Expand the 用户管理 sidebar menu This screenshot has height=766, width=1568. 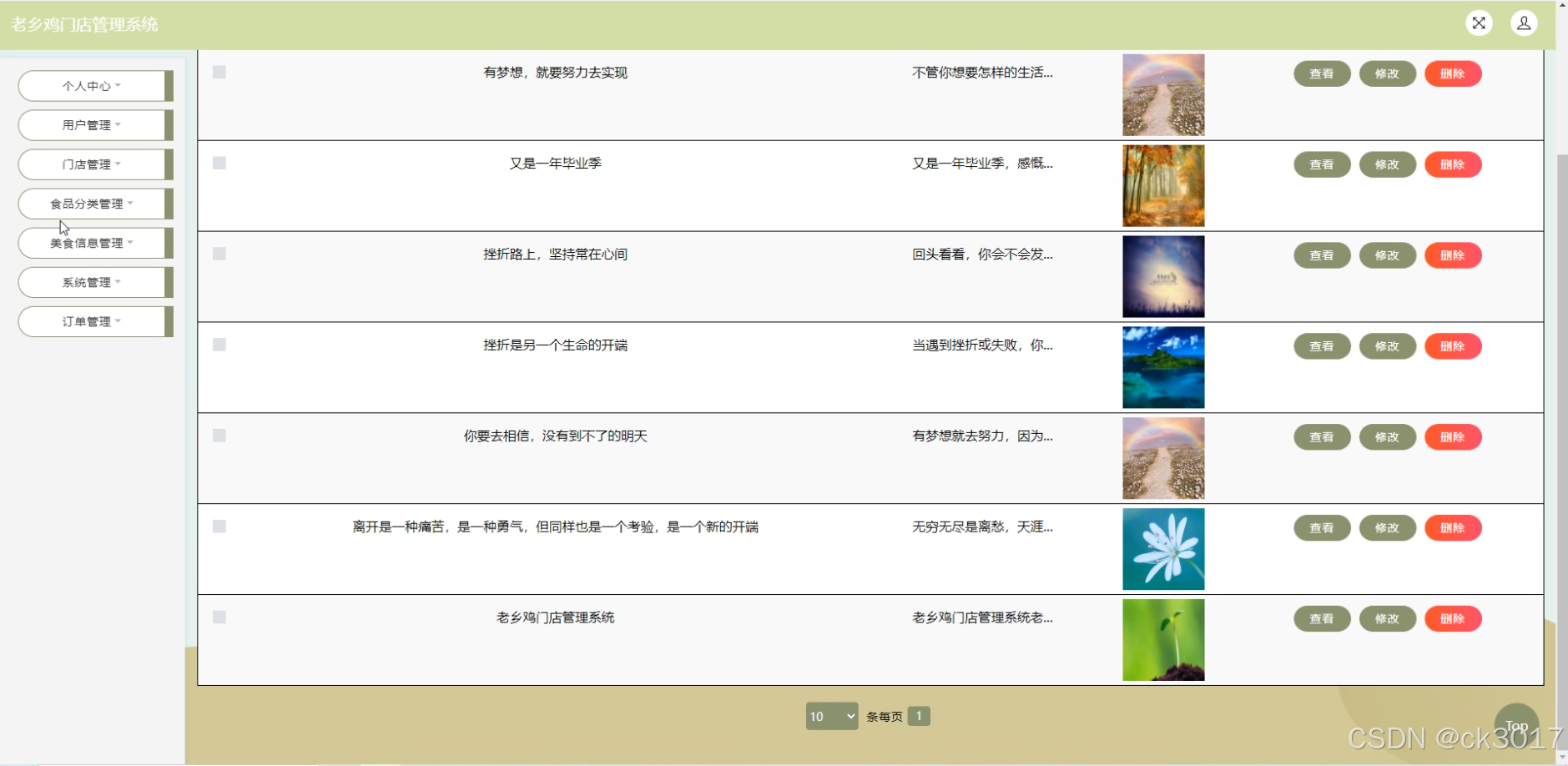point(95,125)
